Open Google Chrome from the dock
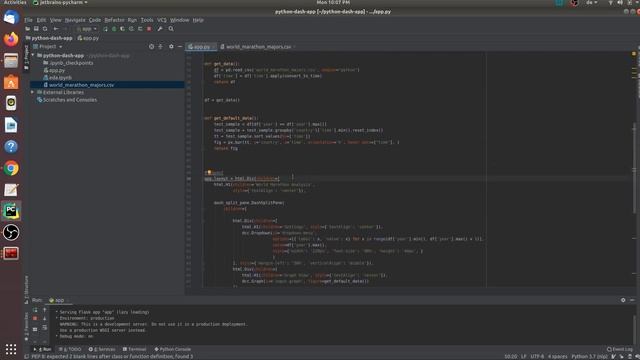Viewport: 640px width, 360px height. pos(11,168)
